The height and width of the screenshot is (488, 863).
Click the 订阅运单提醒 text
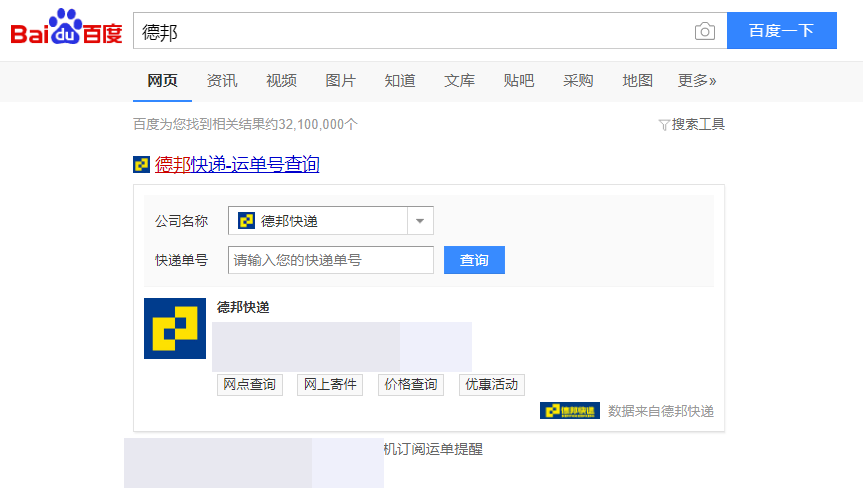440,449
